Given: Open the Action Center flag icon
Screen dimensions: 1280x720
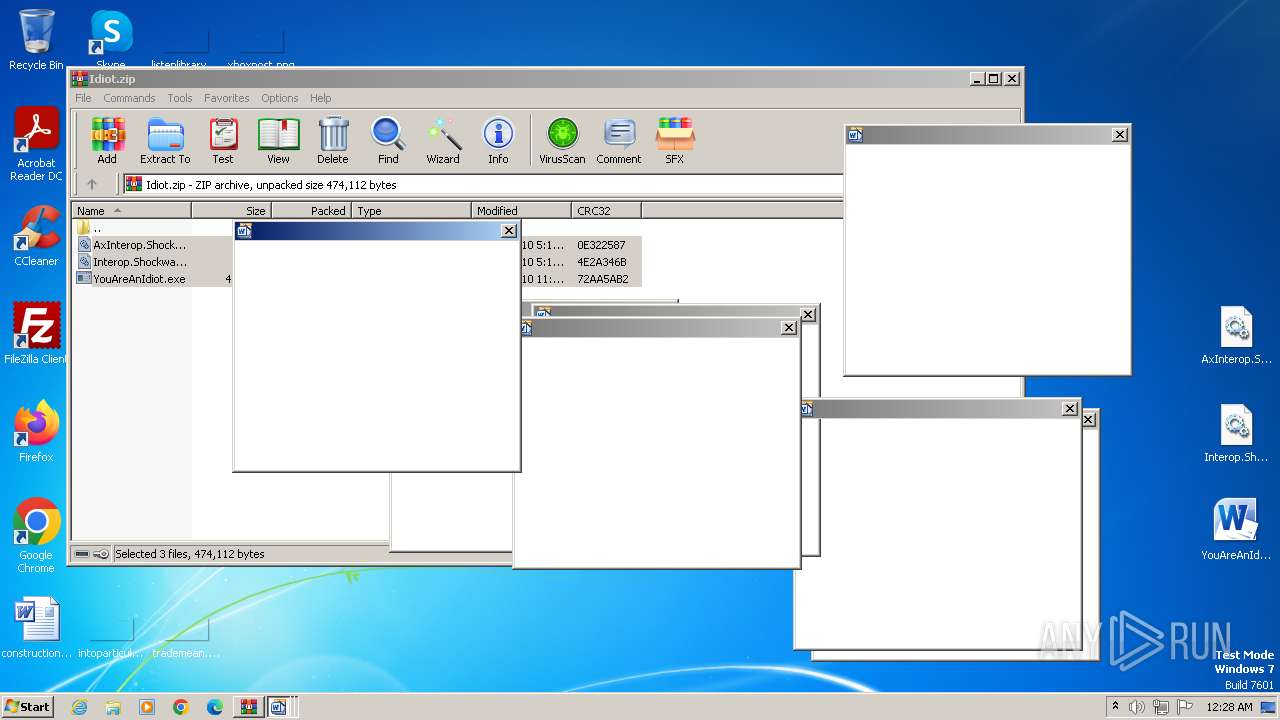Looking at the screenshot, I should point(1185,707).
